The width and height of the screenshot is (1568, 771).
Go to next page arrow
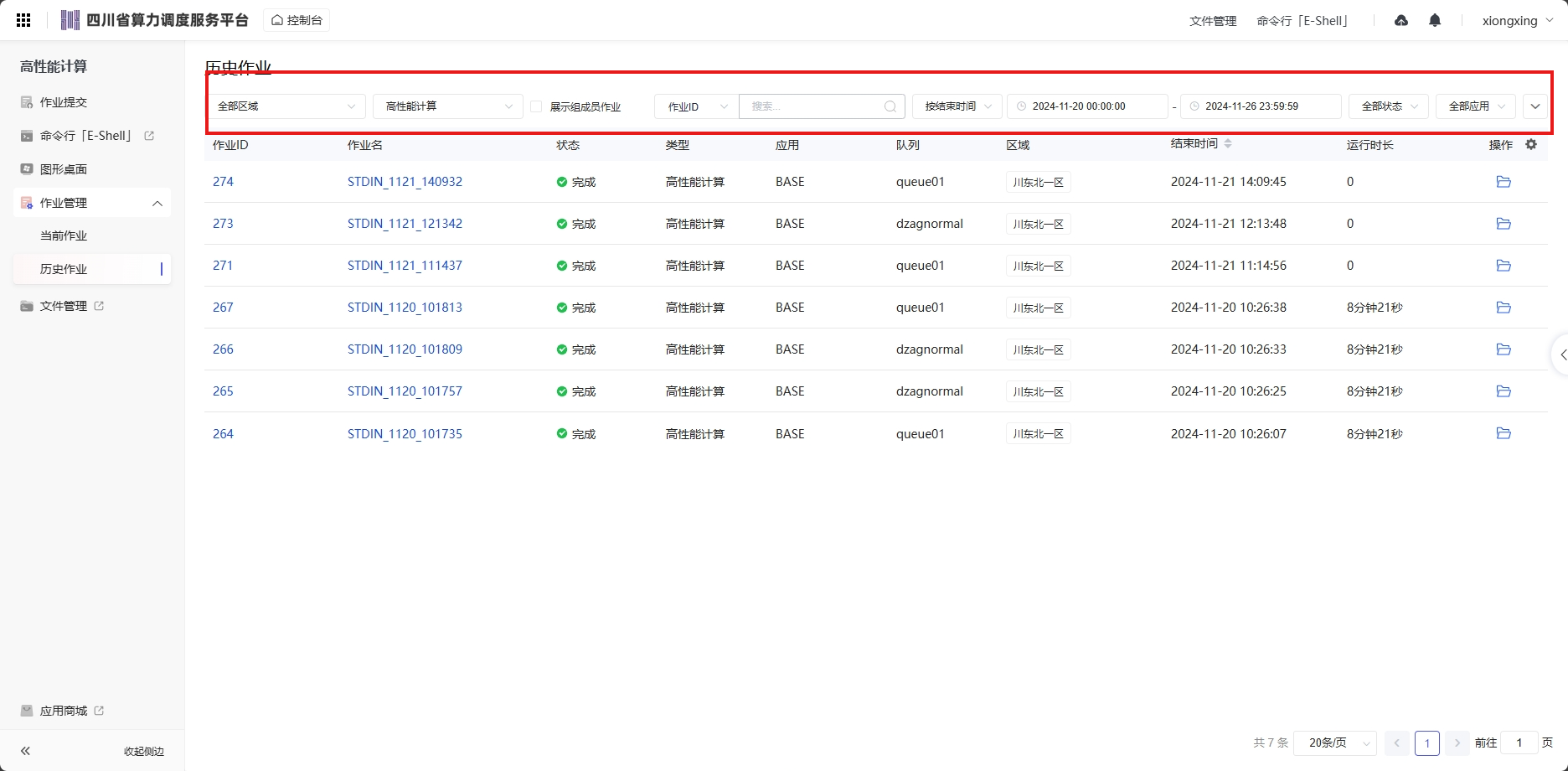click(x=1457, y=743)
